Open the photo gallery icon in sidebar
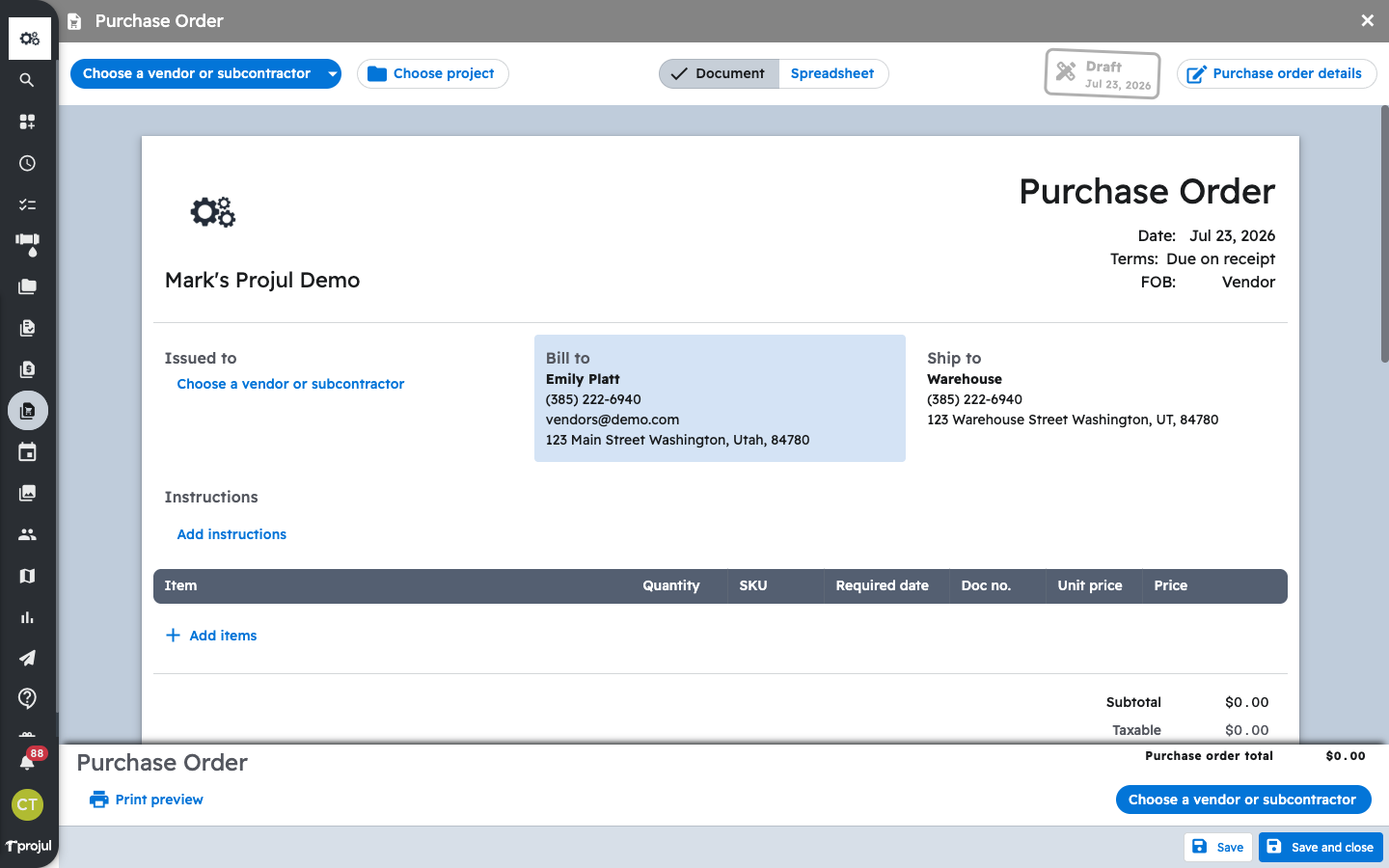 [x=27, y=493]
